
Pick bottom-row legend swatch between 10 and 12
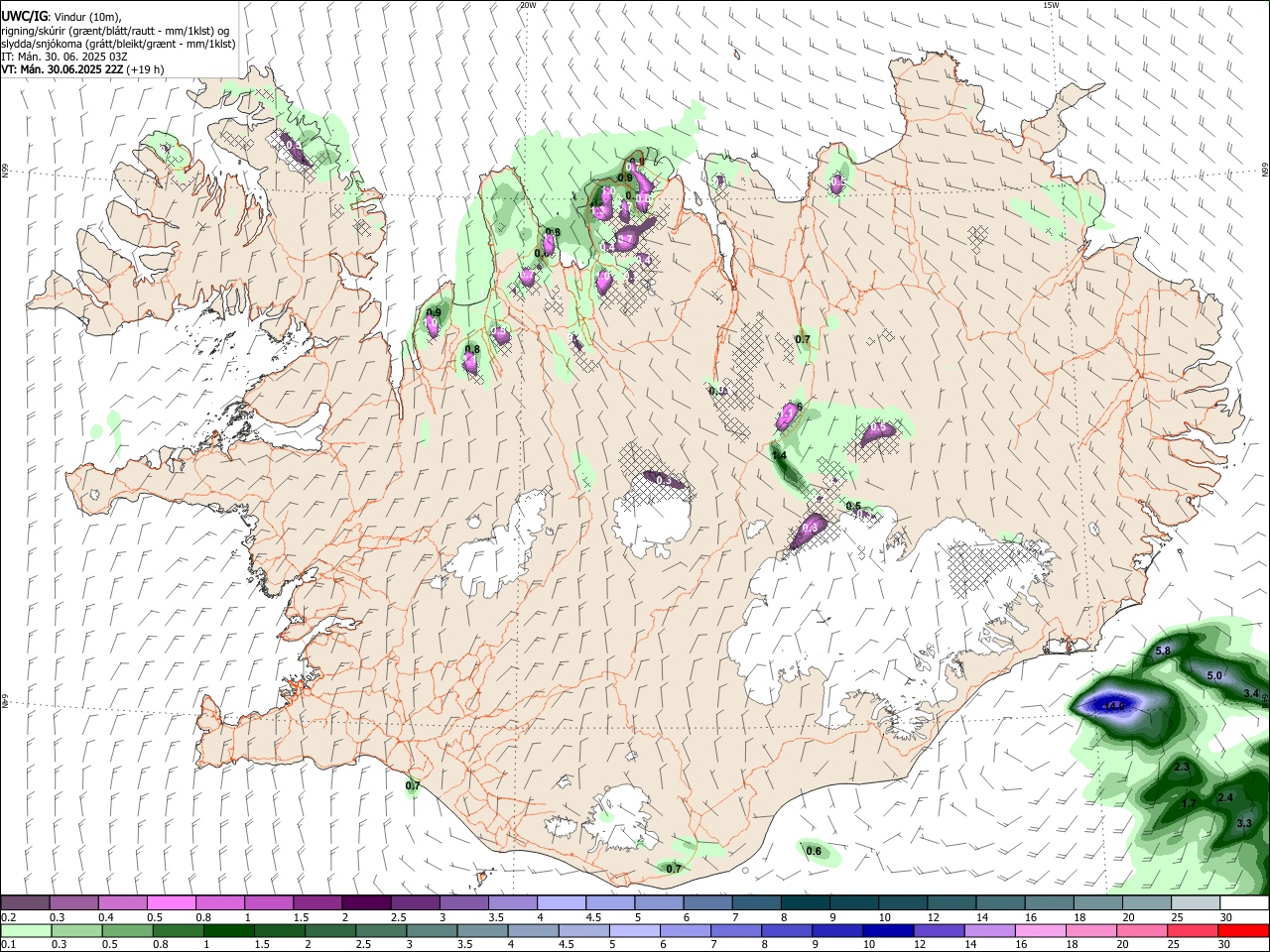[x=888, y=930]
